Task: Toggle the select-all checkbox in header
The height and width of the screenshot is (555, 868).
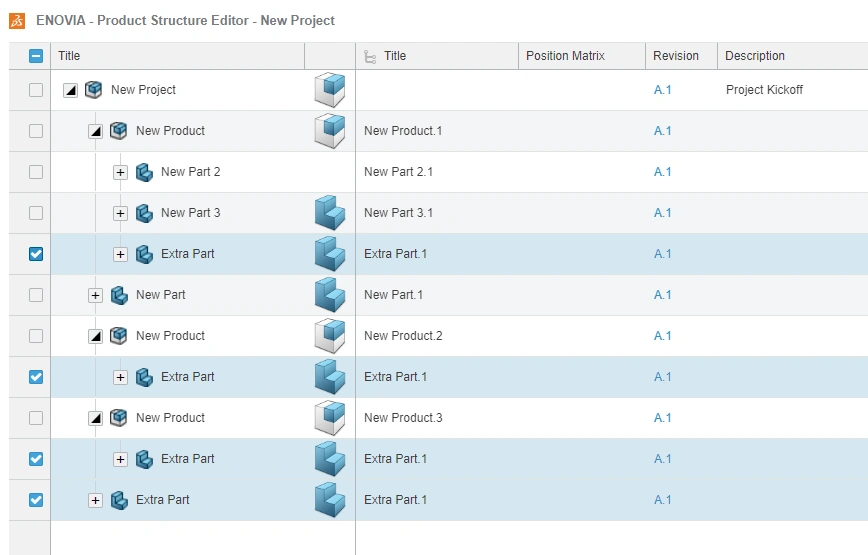Action: click(x=36, y=57)
